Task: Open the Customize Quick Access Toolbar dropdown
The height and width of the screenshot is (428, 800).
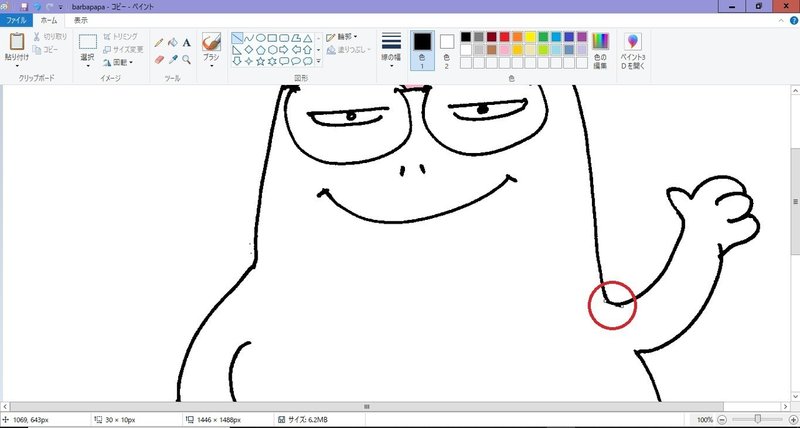Action: 61,7
